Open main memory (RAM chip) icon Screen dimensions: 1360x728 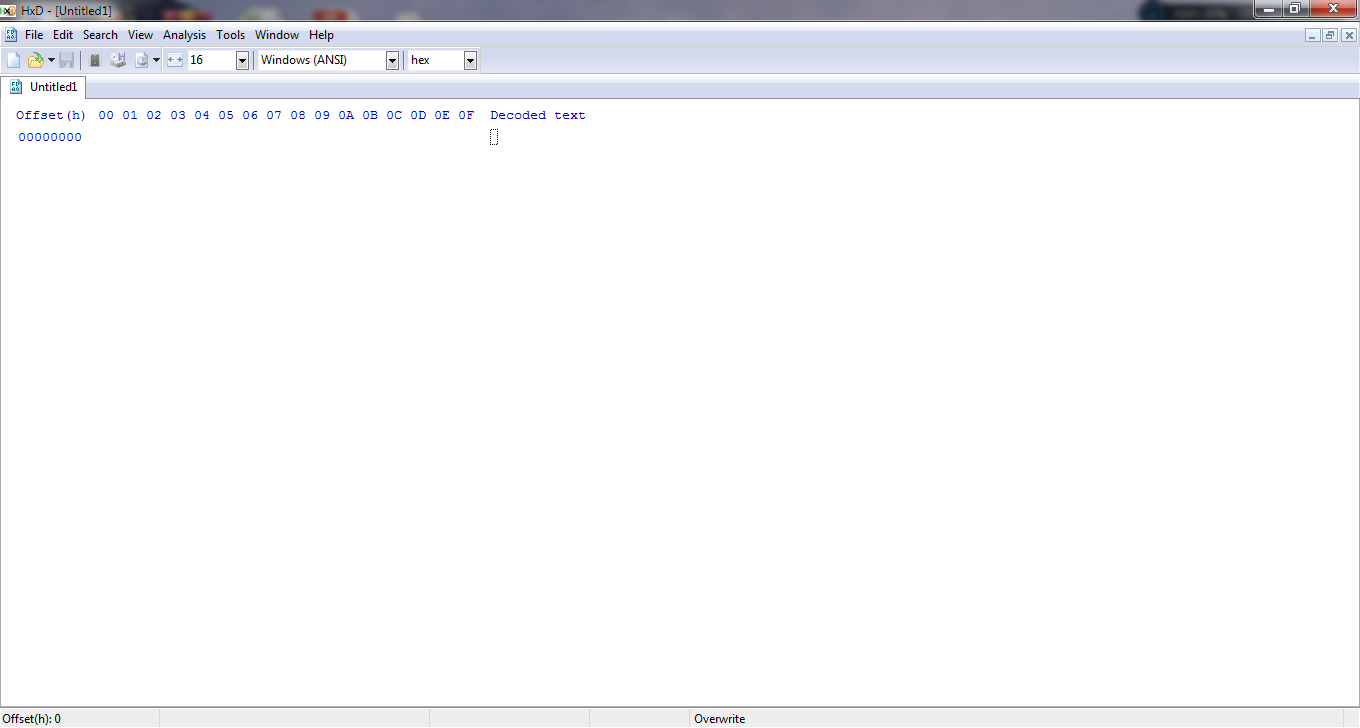(x=95, y=60)
